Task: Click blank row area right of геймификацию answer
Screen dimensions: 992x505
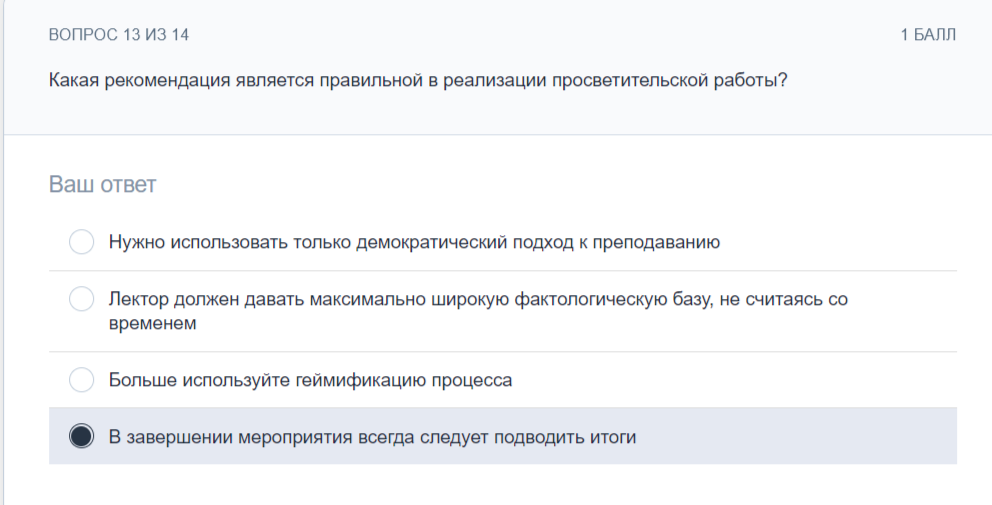Action: point(734,380)
